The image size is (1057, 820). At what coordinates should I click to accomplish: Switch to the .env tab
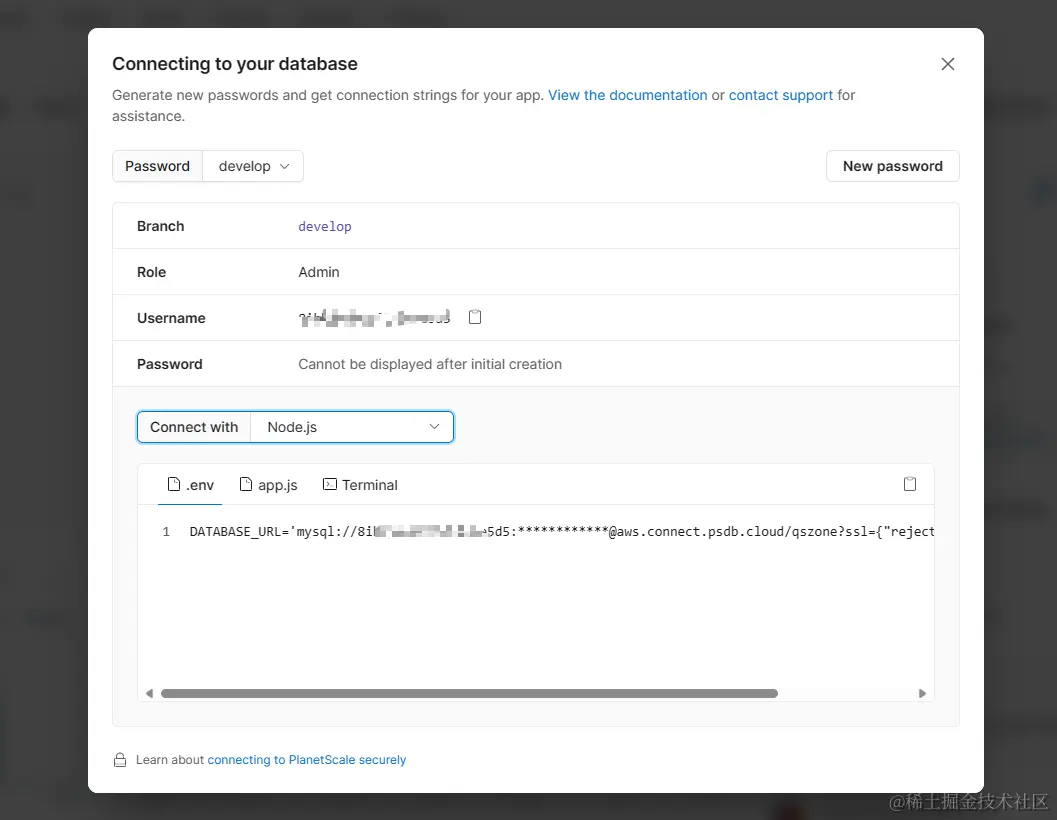[x=190, y=485]
